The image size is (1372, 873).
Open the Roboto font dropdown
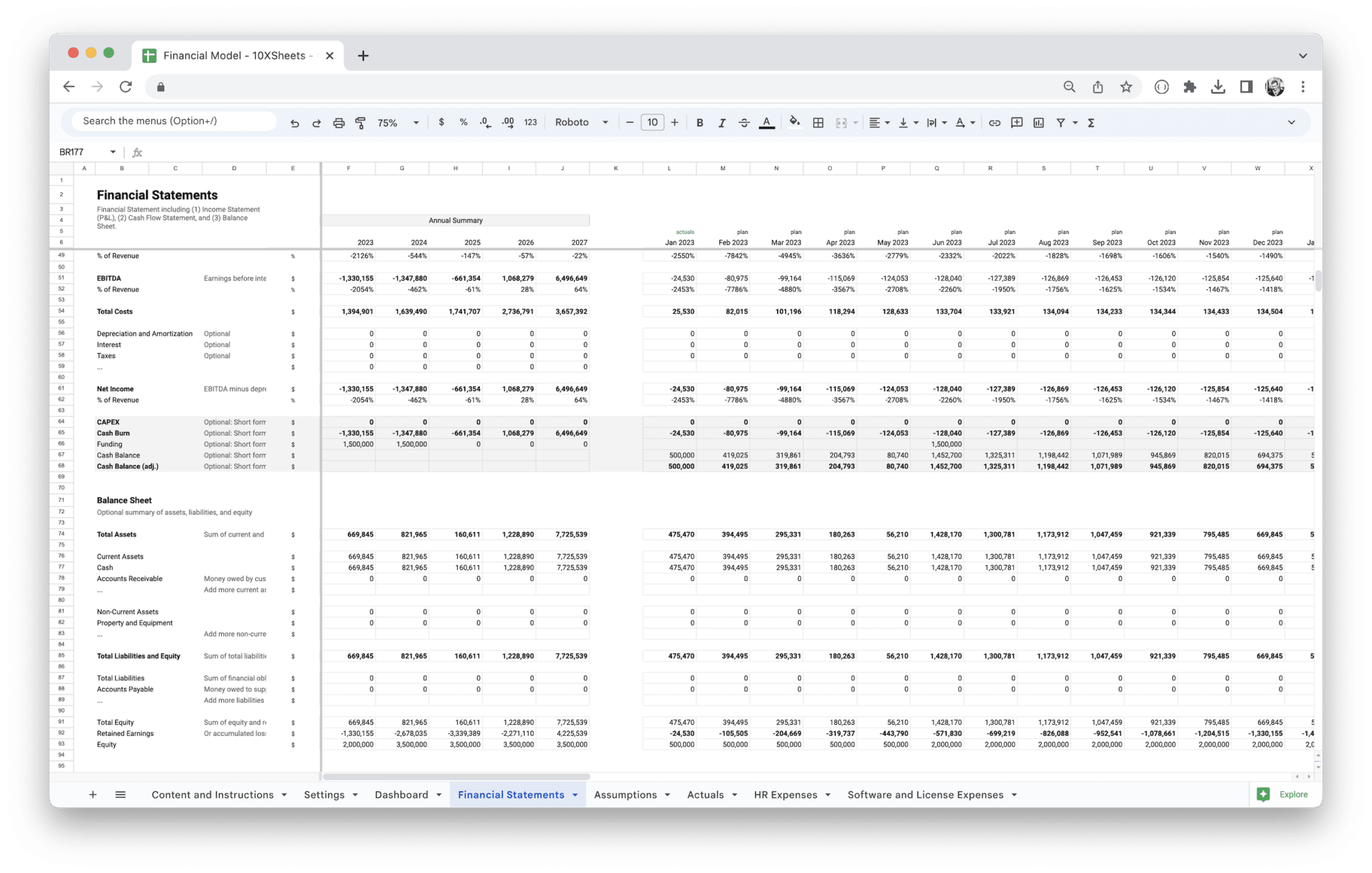click(580, 123)
